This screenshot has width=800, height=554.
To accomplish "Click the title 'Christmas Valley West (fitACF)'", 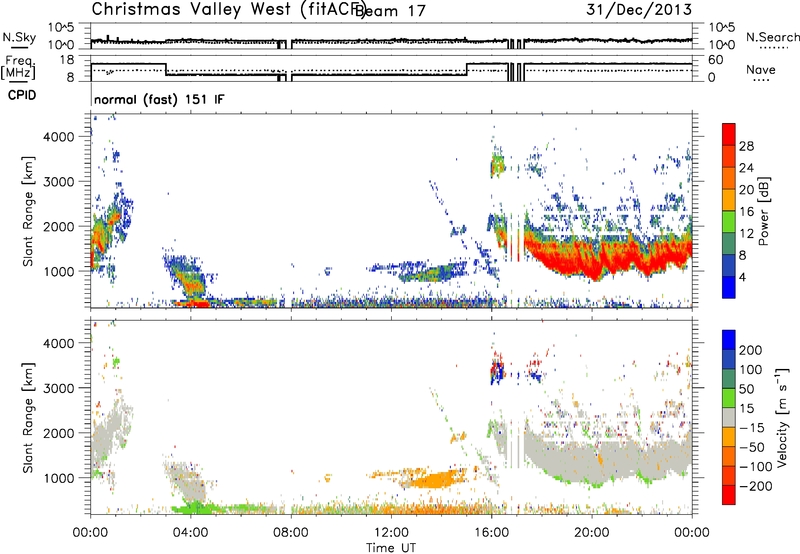I will click(x=228, y=10).
